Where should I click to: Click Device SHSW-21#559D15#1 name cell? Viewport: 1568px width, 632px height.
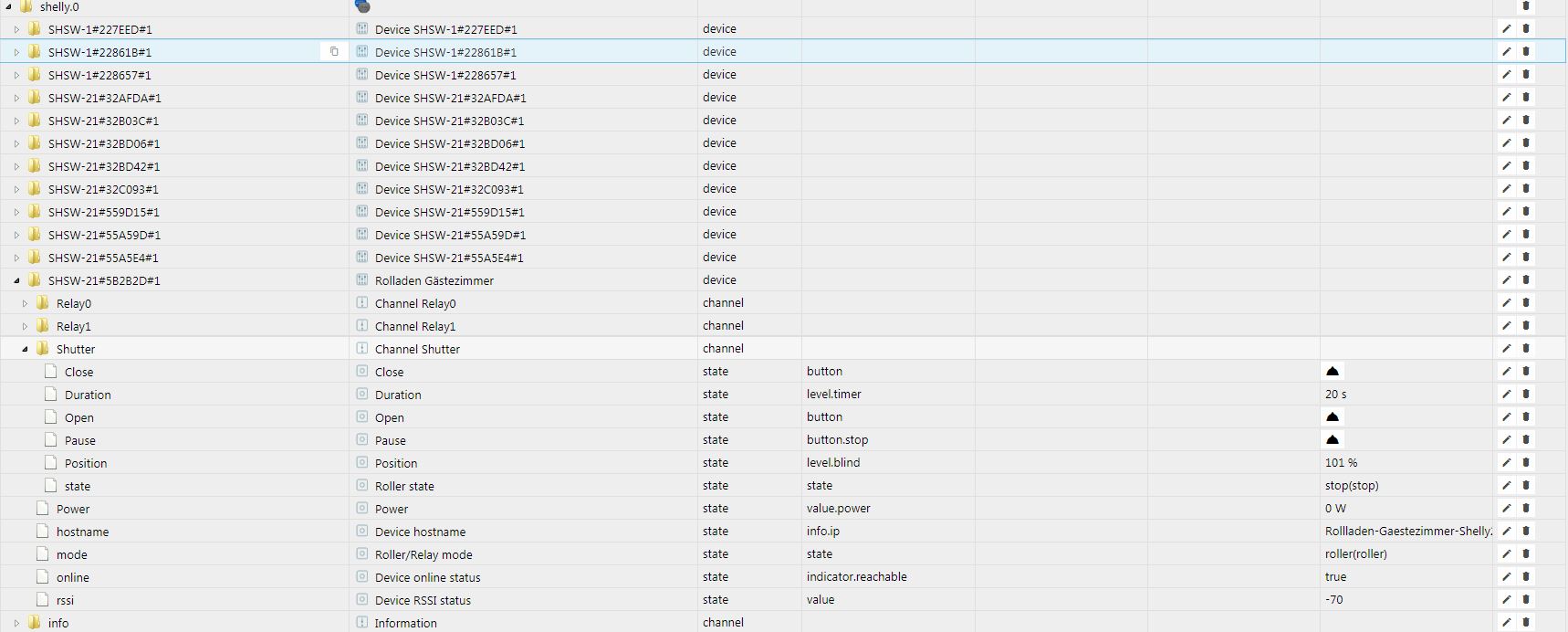coord(449,212)
